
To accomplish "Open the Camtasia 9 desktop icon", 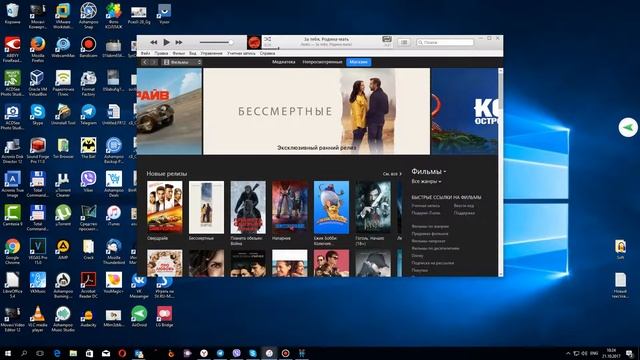I will [x=12, y=215].
